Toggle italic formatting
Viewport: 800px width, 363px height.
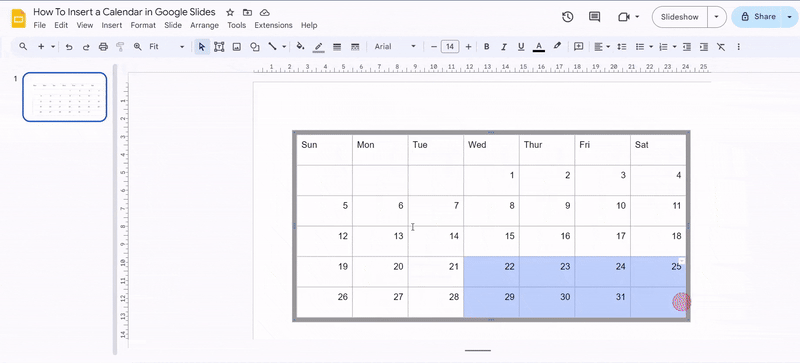[x=504, y=46]
